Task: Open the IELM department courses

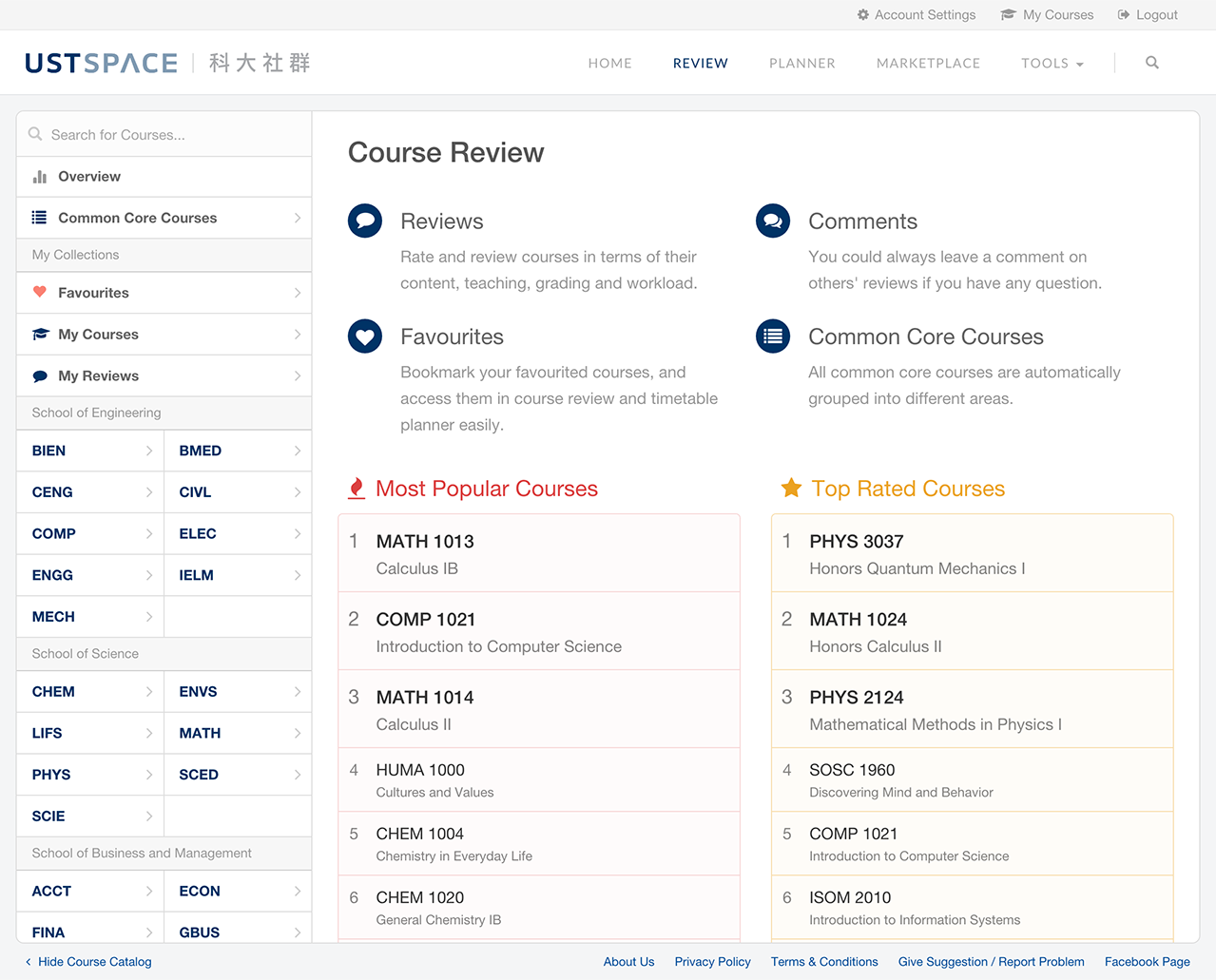Action: (238, 575)
